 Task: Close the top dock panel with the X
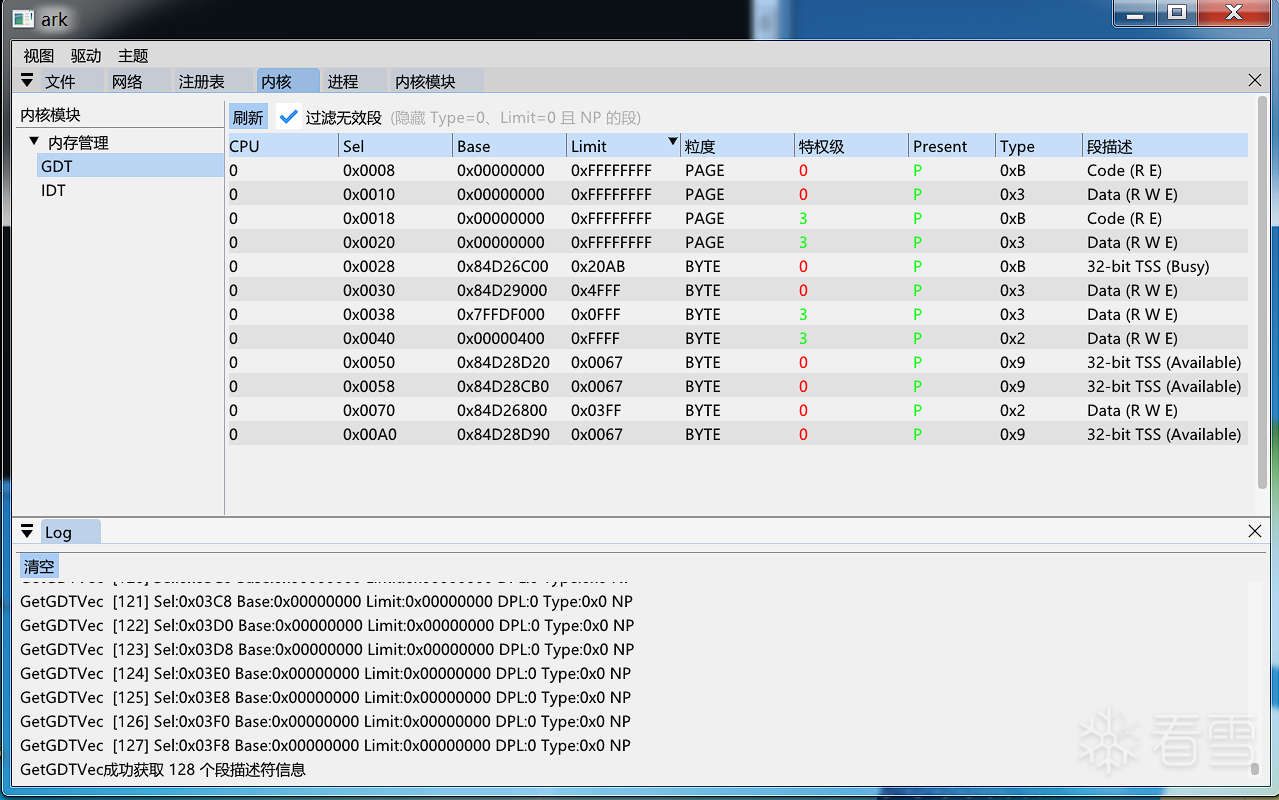[x=1255, y=80]
